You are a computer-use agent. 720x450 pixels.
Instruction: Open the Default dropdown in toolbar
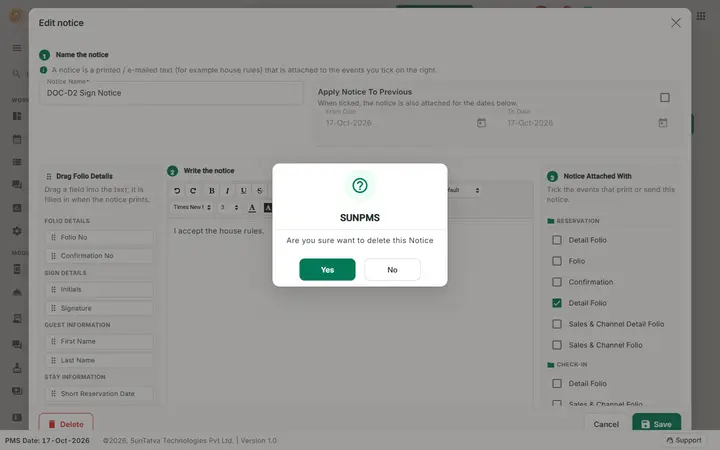pos(463,190)
